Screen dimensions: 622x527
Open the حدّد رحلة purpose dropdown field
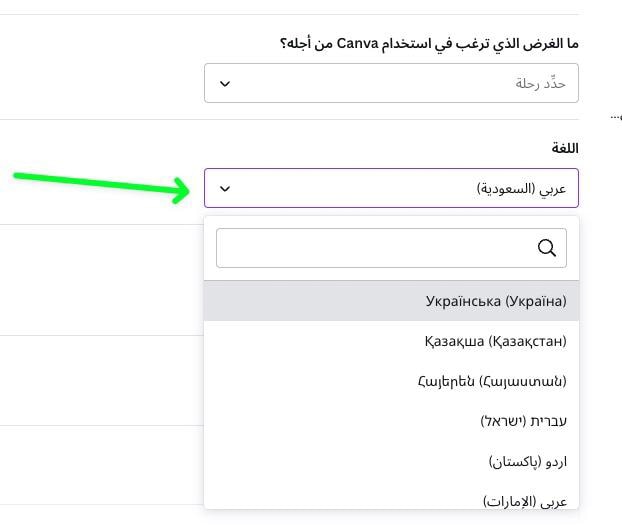pyautogui.click(x=391, y=83)
